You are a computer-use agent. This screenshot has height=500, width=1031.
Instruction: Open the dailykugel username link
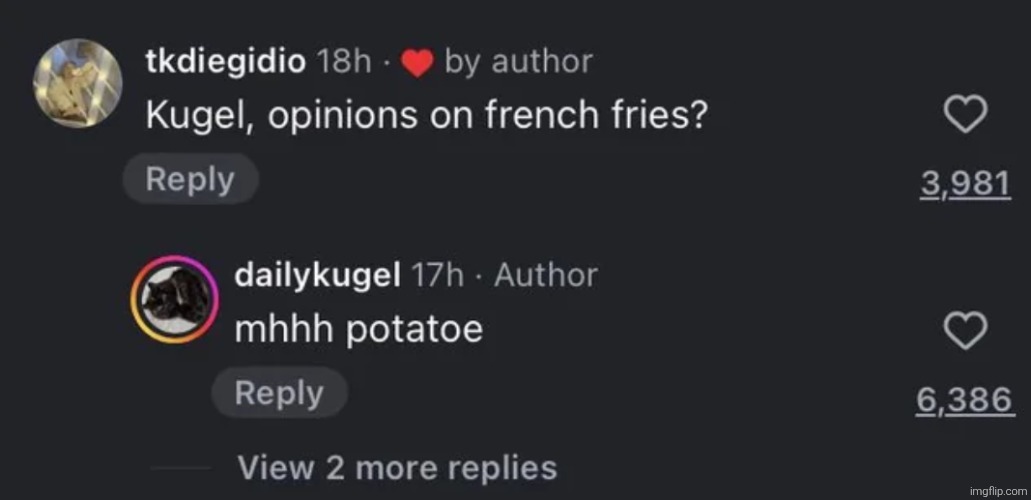point(316,275)
